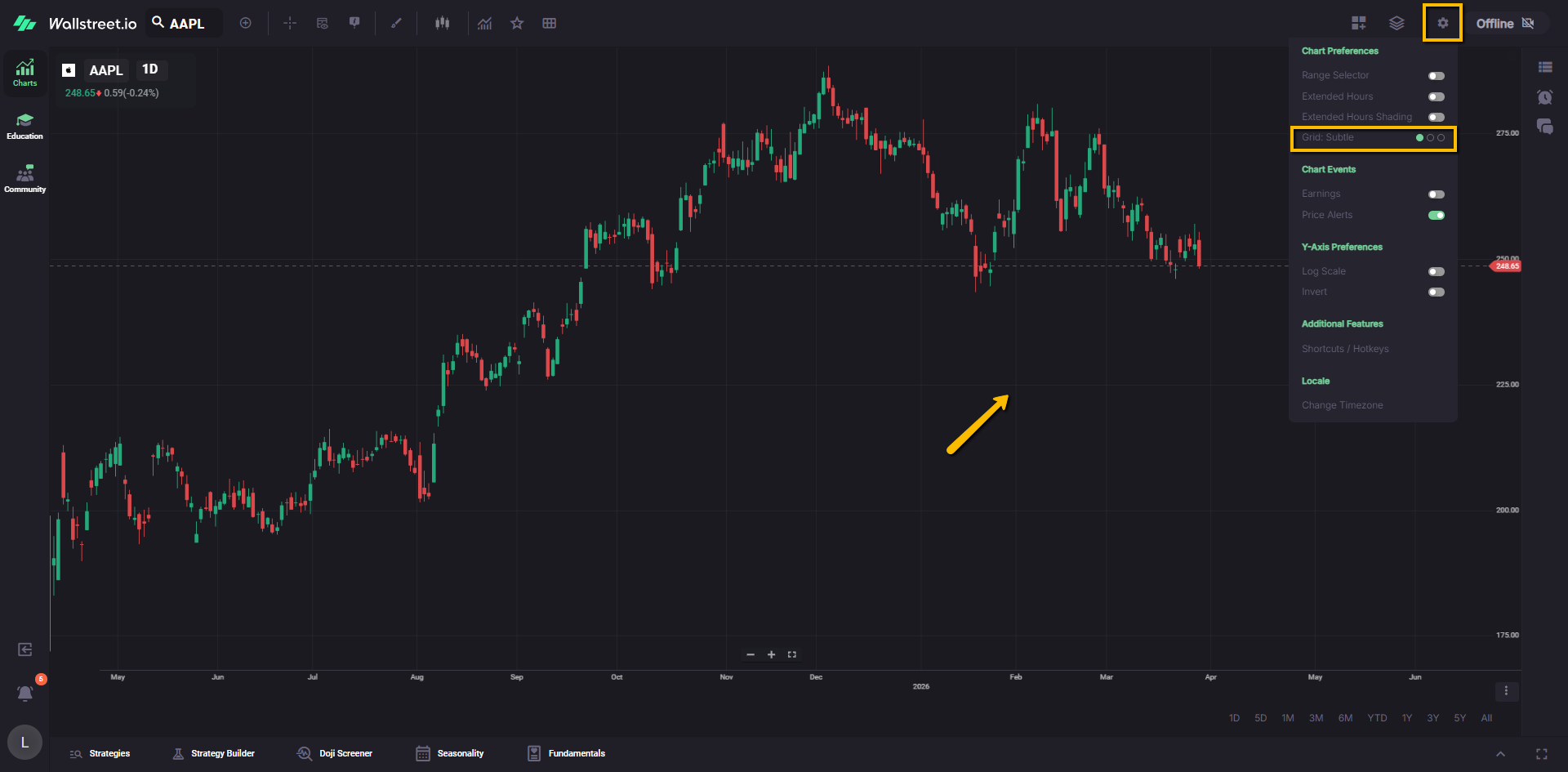The width and height of the screenshot is (1568, 772).
Task: Click the add widget layout icon
Action: [x=1358, y=23]
